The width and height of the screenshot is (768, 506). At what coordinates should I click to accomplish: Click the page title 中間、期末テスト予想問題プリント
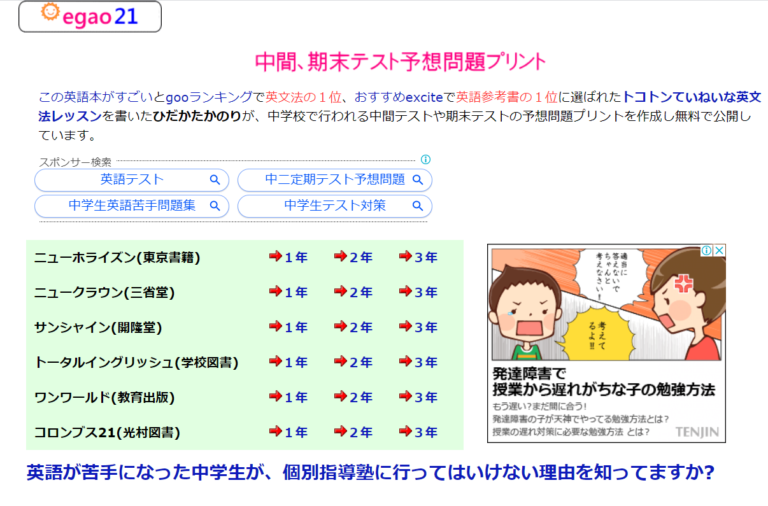(x=400, y=62)
